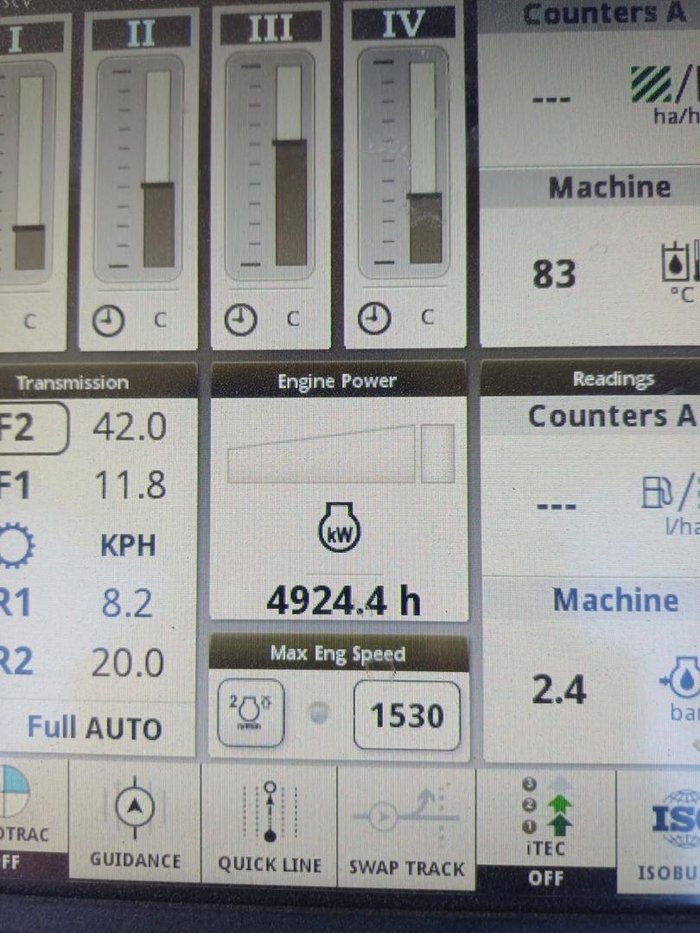Open the Quick Line shortcut
The image size is (700, 933).
pyautogui.click(x=269, y=823)
